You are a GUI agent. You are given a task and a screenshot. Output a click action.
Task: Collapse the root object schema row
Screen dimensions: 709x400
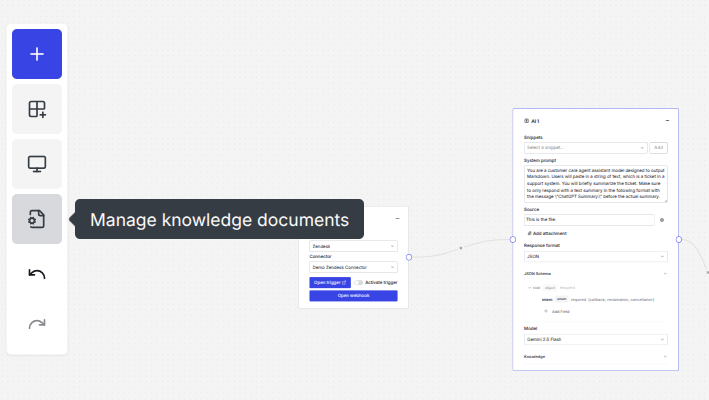[x=529, y=288]
